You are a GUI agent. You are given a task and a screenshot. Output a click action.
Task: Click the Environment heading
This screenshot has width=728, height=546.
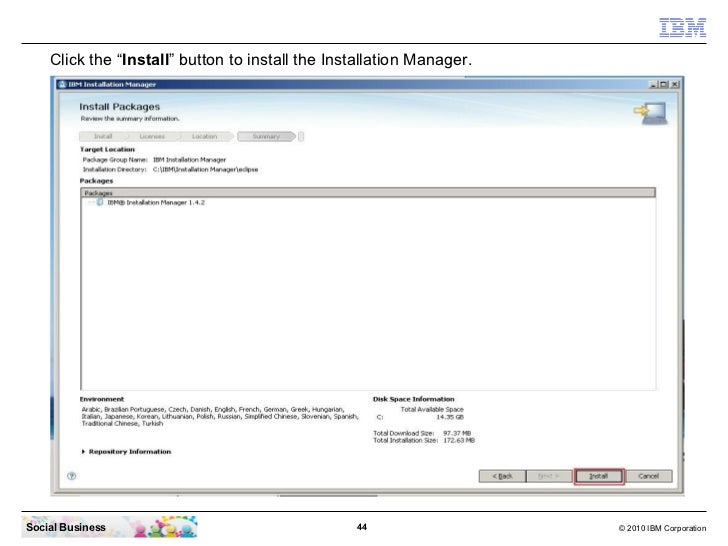(102, 399)
